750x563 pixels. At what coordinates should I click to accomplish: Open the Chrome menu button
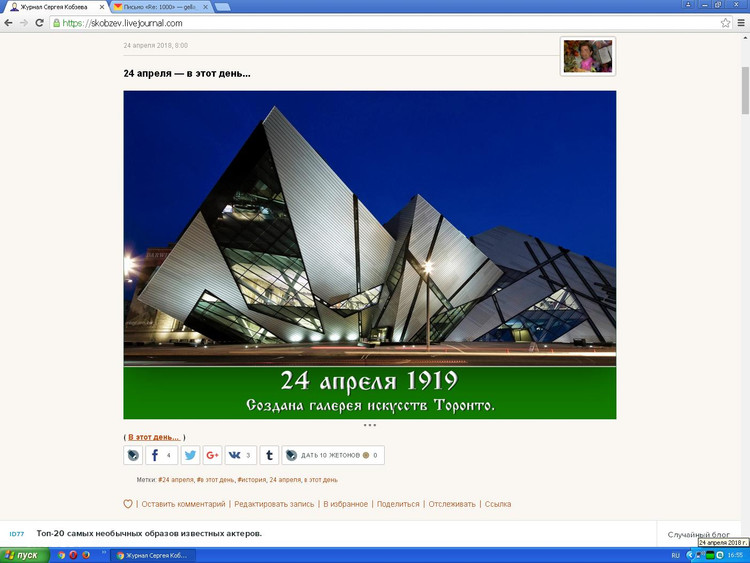pyautogui.click(x=740, y=23)
